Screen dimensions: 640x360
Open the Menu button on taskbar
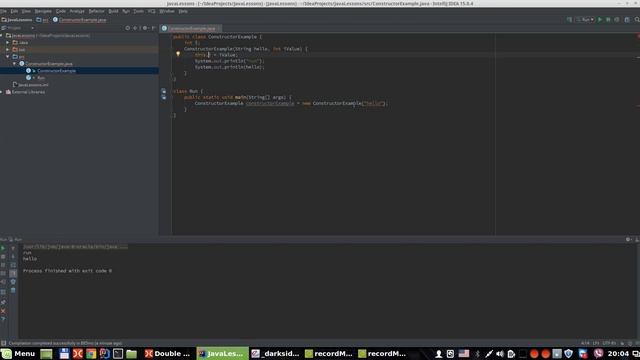click(x=18, y=353)
